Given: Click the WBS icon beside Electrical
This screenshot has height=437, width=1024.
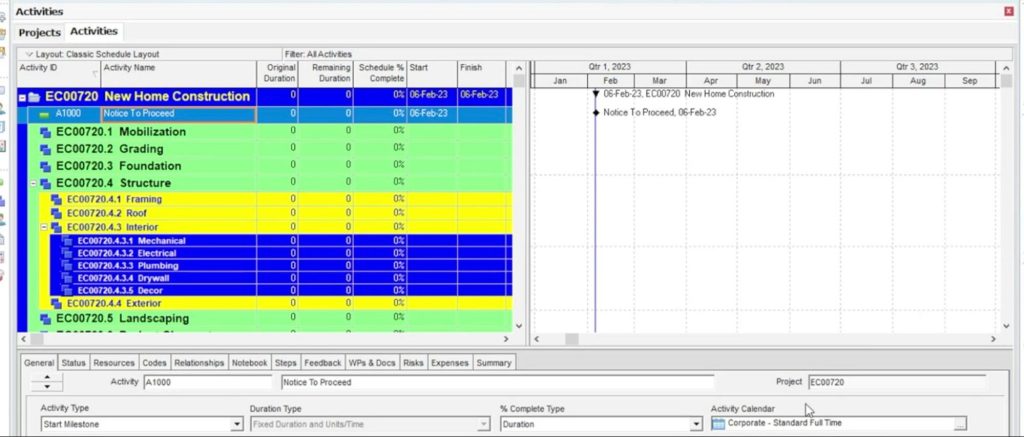Looking at the screenshot, I should [x=67, y=253].
